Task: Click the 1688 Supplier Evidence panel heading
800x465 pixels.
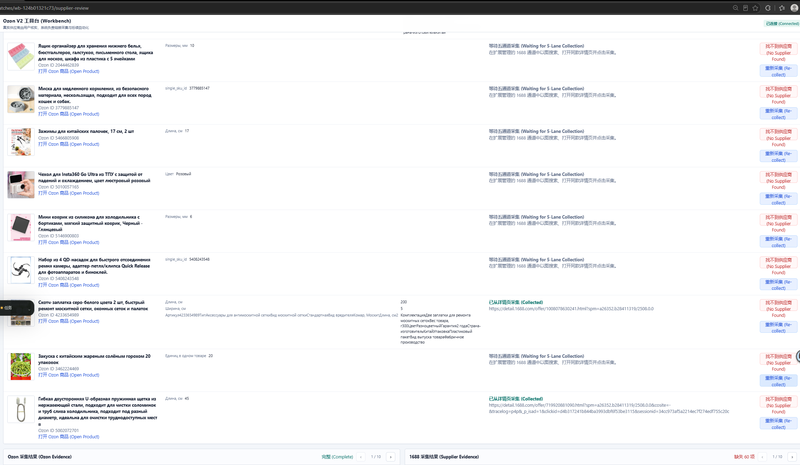Action: 444,457
